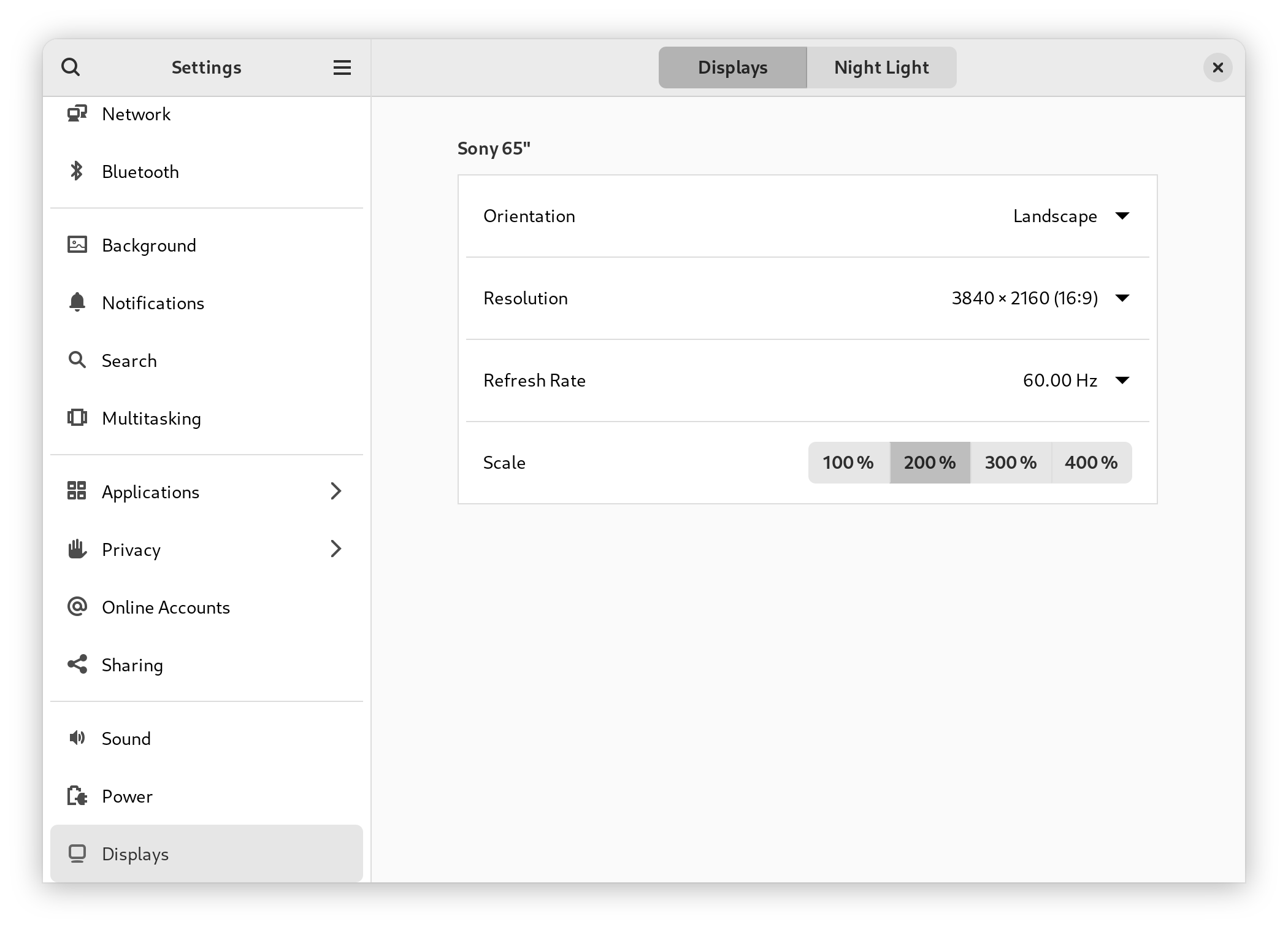Viewport: 1288px width, 929px height.
Task: Open Online Accounts panel label
Action: click(166, 607)
